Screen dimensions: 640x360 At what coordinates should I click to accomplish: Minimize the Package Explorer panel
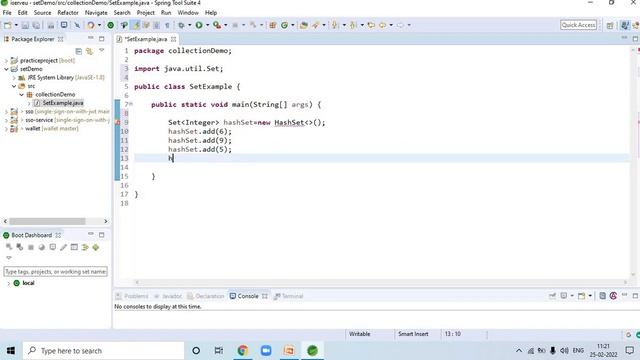91,38
